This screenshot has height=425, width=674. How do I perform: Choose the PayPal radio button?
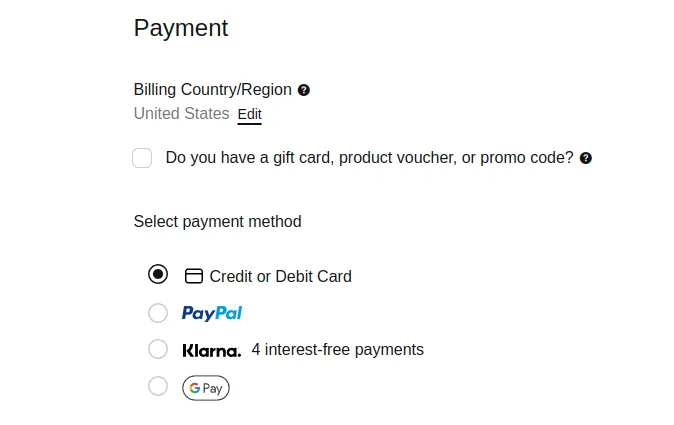157,313
